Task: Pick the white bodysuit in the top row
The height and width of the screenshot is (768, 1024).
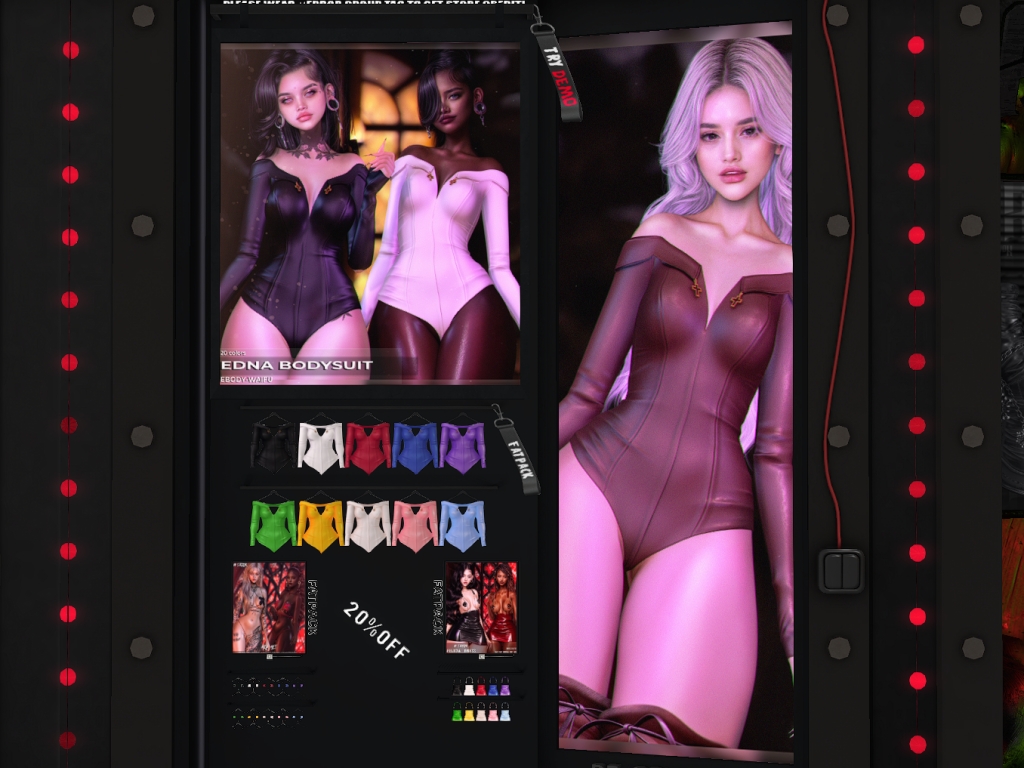Action: [x=319, y=446]
